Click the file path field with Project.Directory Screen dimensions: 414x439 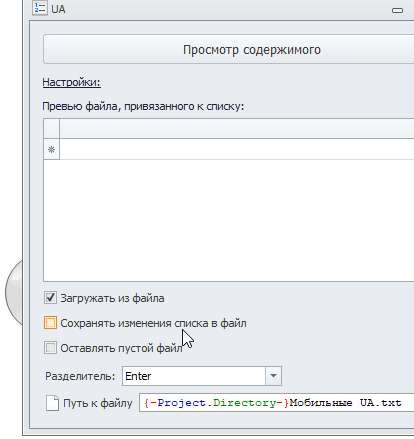[276, 403]
